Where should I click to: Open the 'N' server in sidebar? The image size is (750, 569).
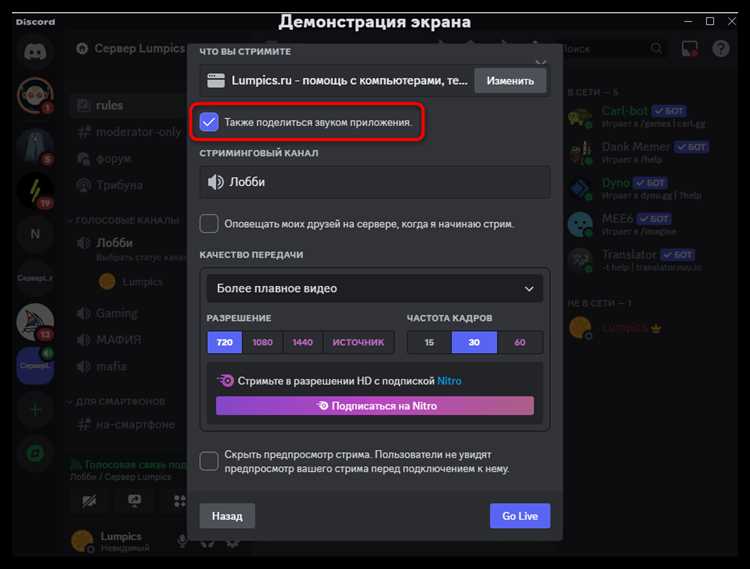coord(35,234)
